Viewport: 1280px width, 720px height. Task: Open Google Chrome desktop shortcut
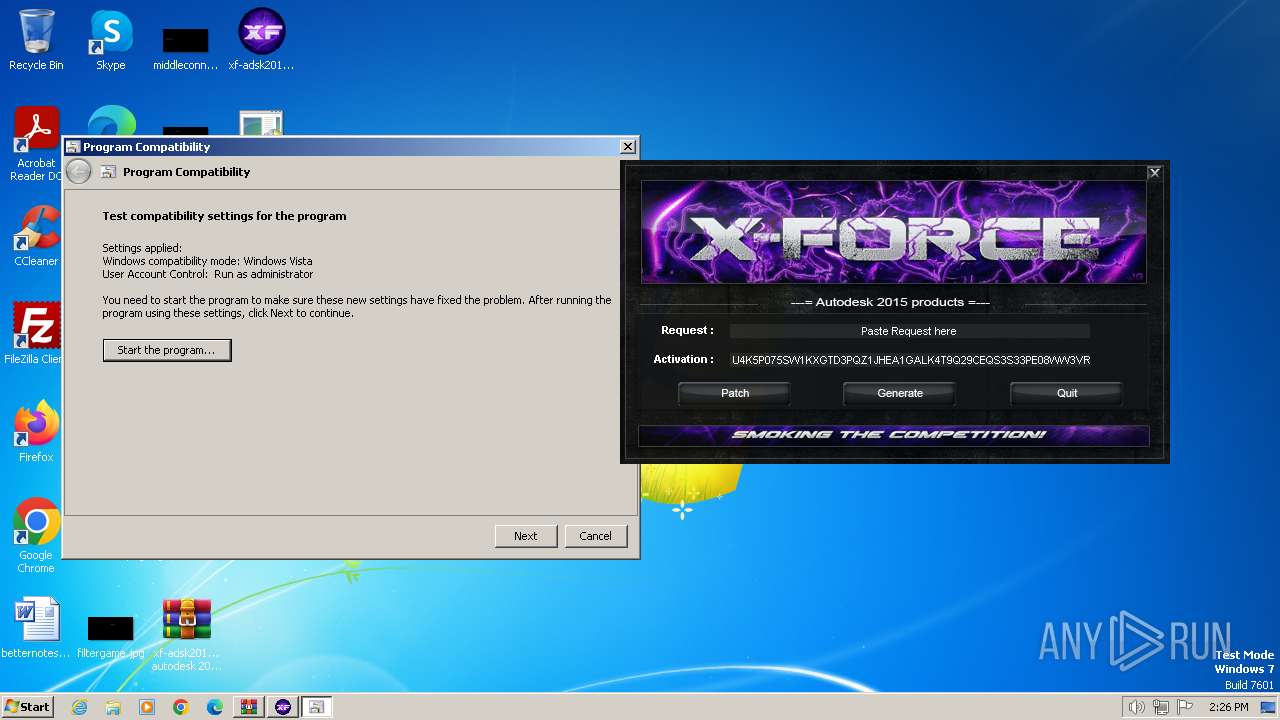tap(36, 536)
